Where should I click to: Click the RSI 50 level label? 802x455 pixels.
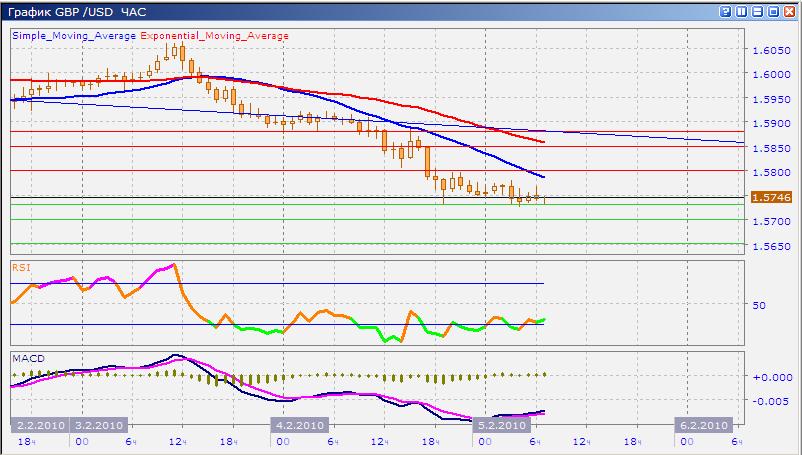click(758, 305)
